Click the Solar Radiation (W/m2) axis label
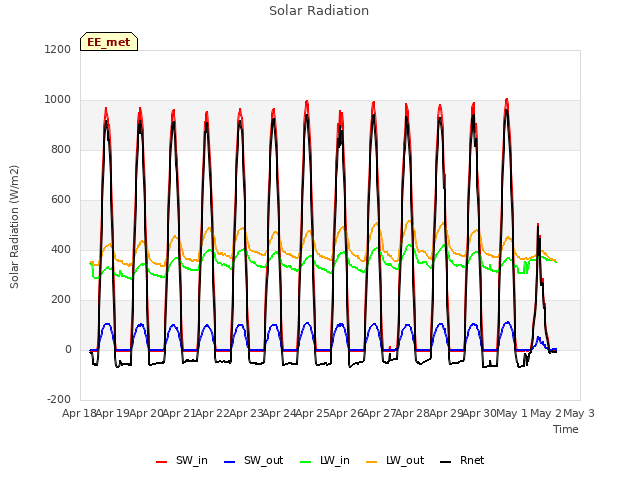The width and height of the screenshot is (640, 480). click(14, 227)
